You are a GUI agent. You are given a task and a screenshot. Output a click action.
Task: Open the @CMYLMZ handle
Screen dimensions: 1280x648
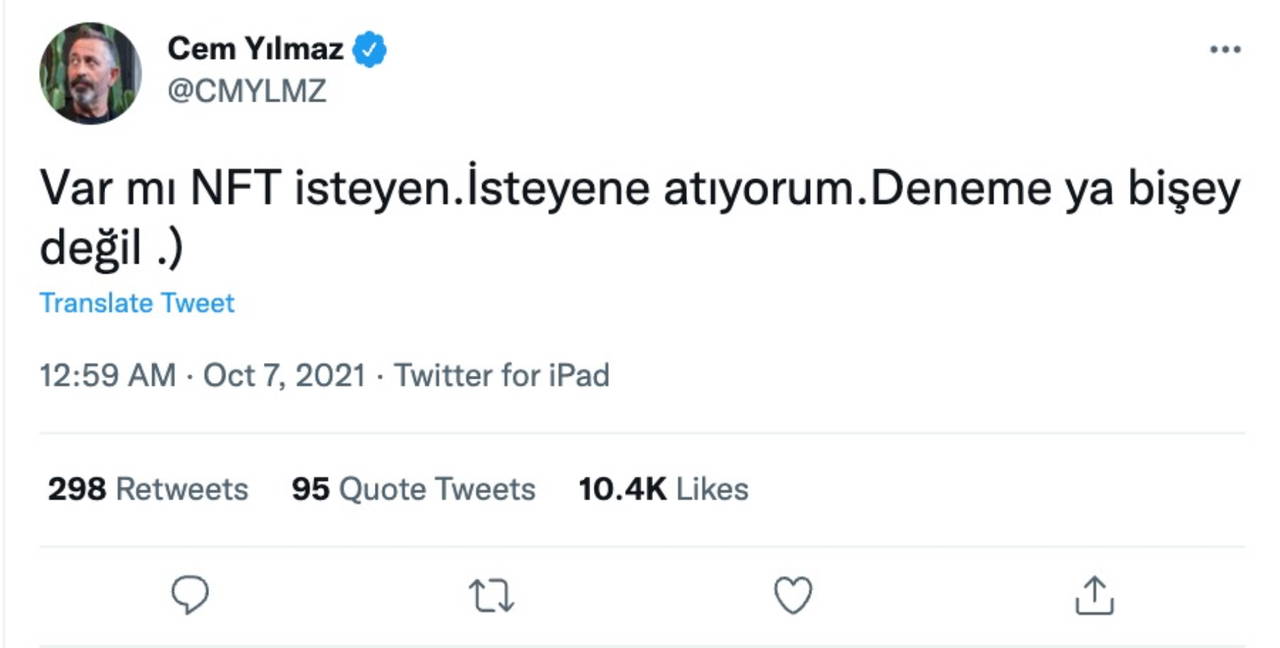coord(246,91)
